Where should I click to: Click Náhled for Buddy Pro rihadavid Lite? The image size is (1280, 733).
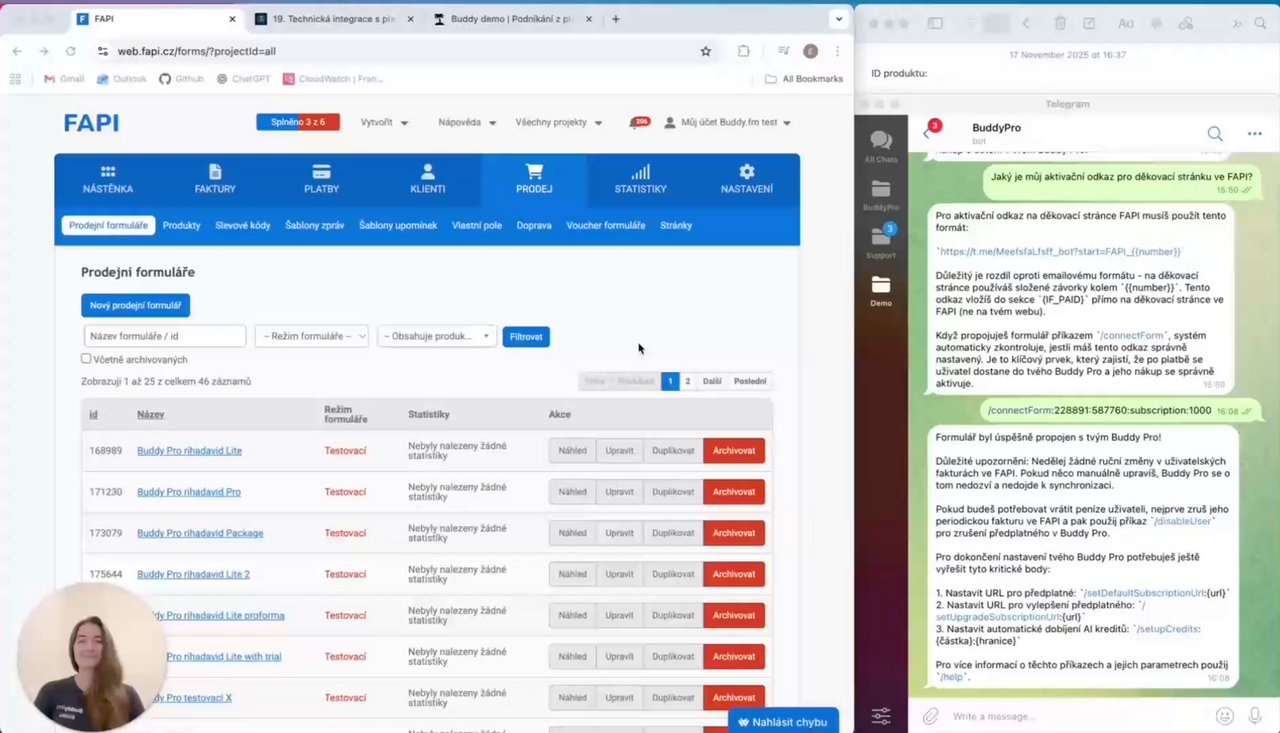tap(572, 450)
